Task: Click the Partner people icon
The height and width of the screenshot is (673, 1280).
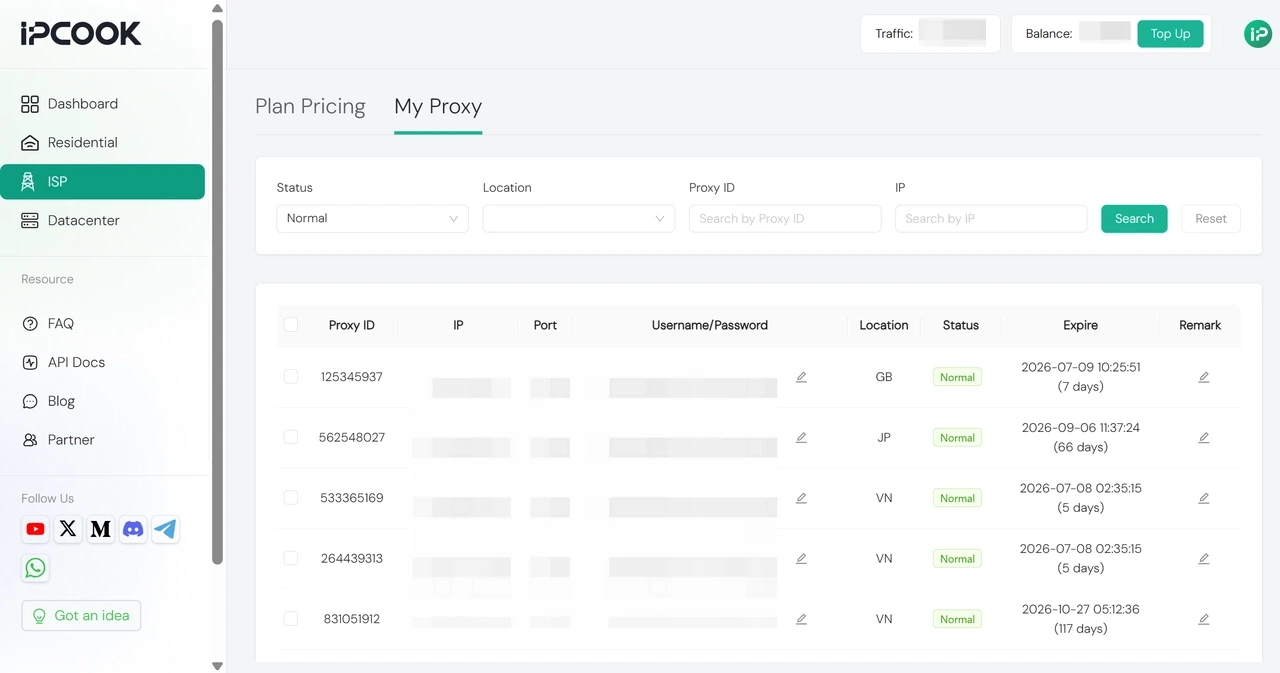Action: click(30, 440)
